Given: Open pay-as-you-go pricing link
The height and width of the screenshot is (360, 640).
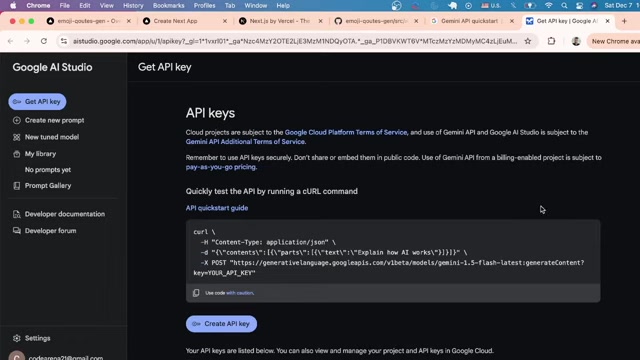Looking at the screenshot, I should [221, 167].
